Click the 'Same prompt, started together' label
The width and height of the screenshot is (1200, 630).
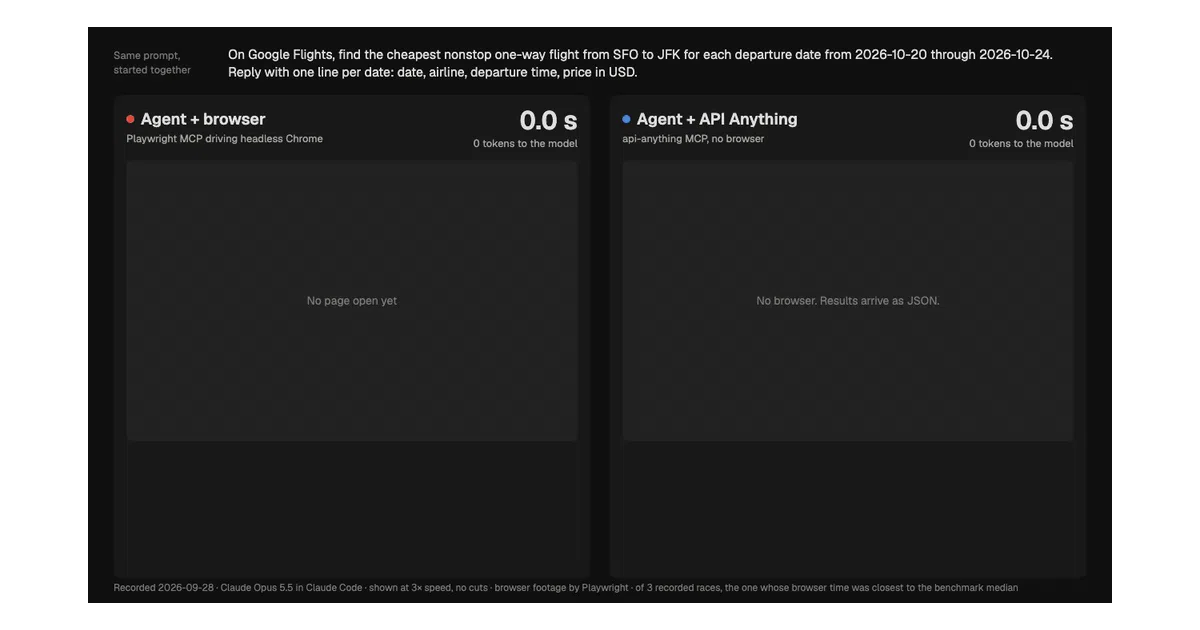[152, 63]
